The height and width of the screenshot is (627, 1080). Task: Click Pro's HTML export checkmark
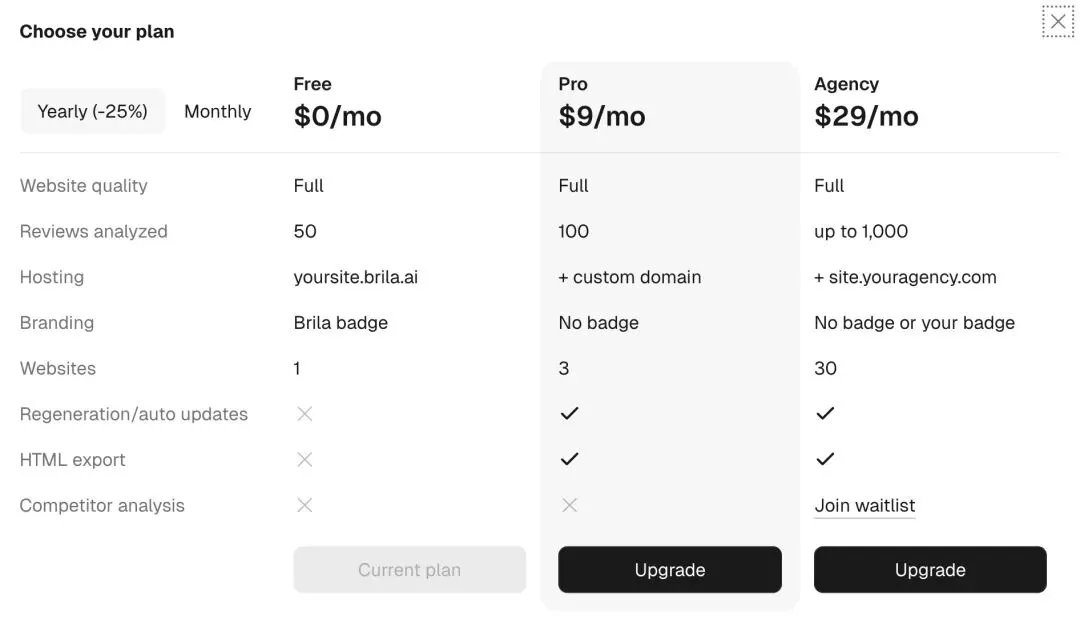click(569, 459)
